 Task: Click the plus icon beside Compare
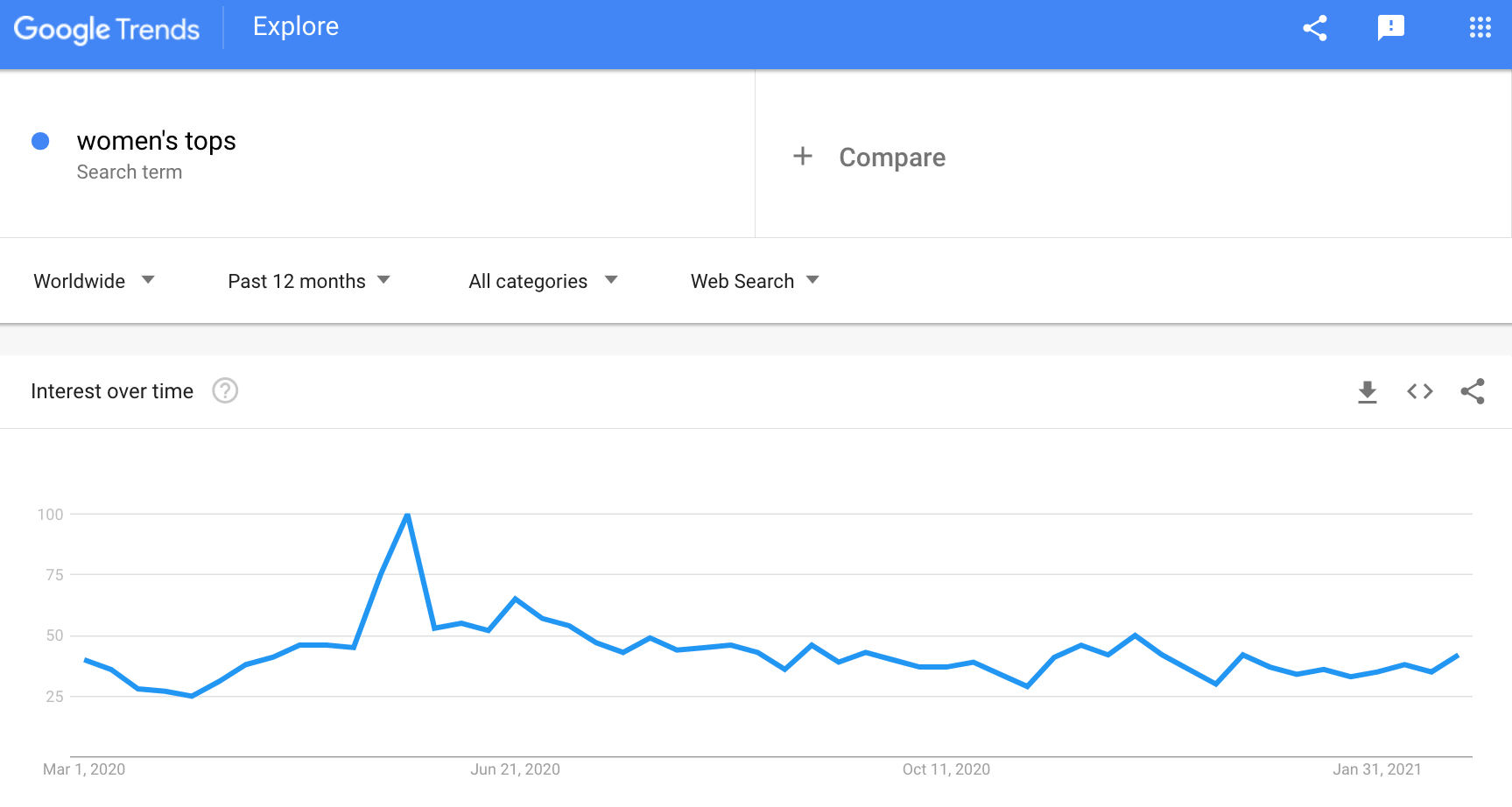click(803, 157)
